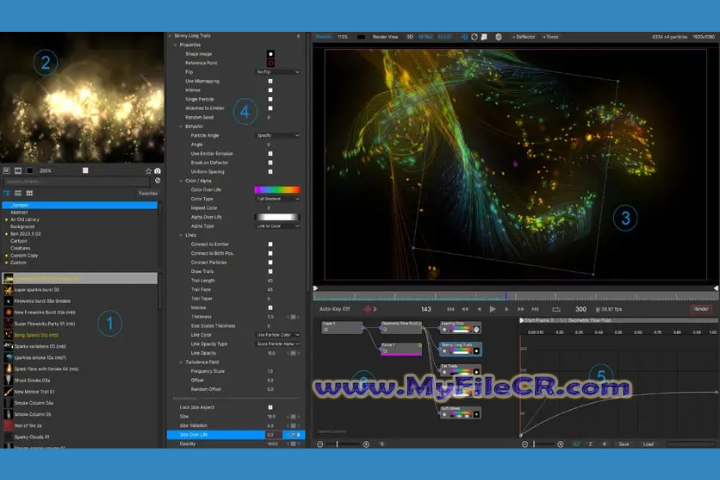This screenshot has height=480, width=720.
Task: Edit the Color Over Life gradient
Action: tap(277, 190)
